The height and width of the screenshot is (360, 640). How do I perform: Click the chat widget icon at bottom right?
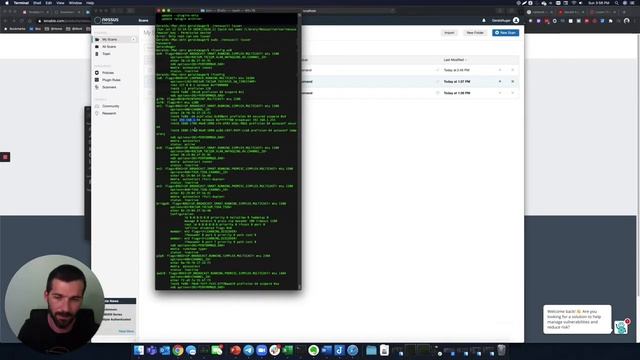pyautogui.click(x=621, y=327)
